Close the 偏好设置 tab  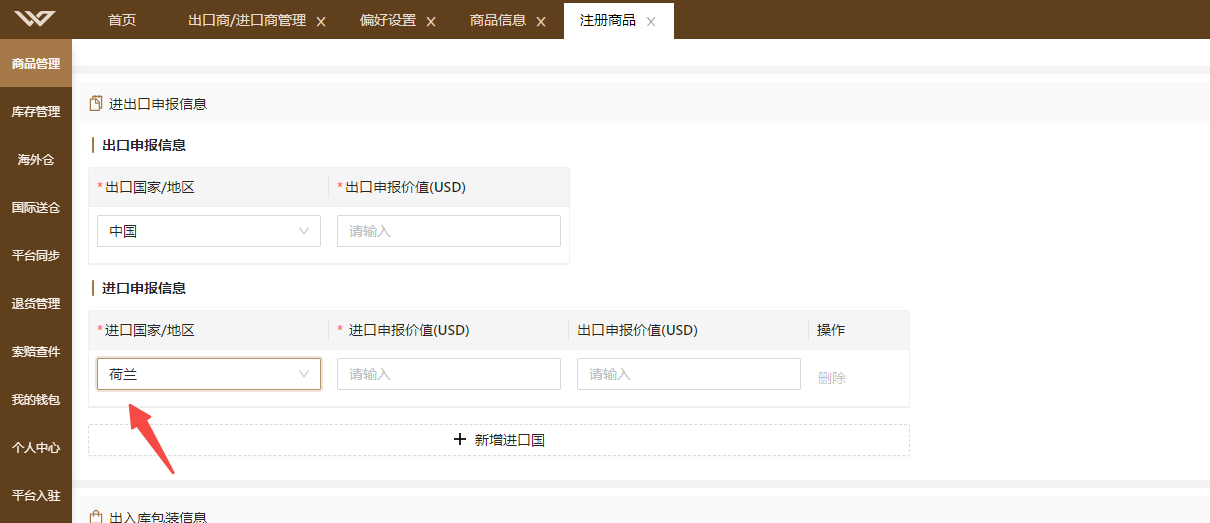(431, 21)
